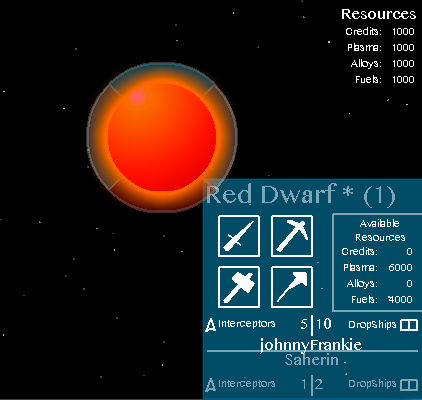Select the Red Dwarf star
The image size is (422, 400).
(162, 137)
